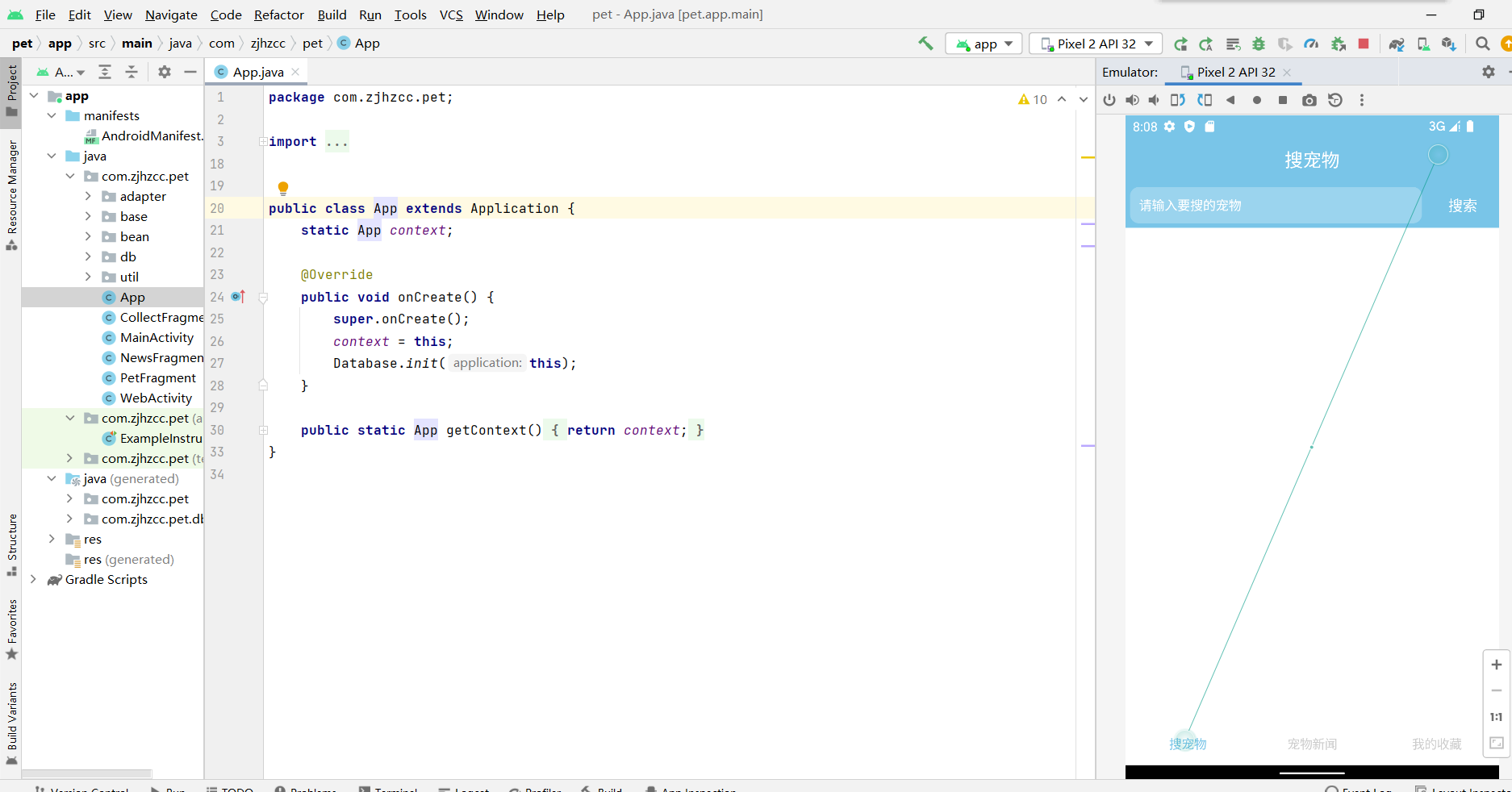Open MainActivity in the project tree

(157, 337)
